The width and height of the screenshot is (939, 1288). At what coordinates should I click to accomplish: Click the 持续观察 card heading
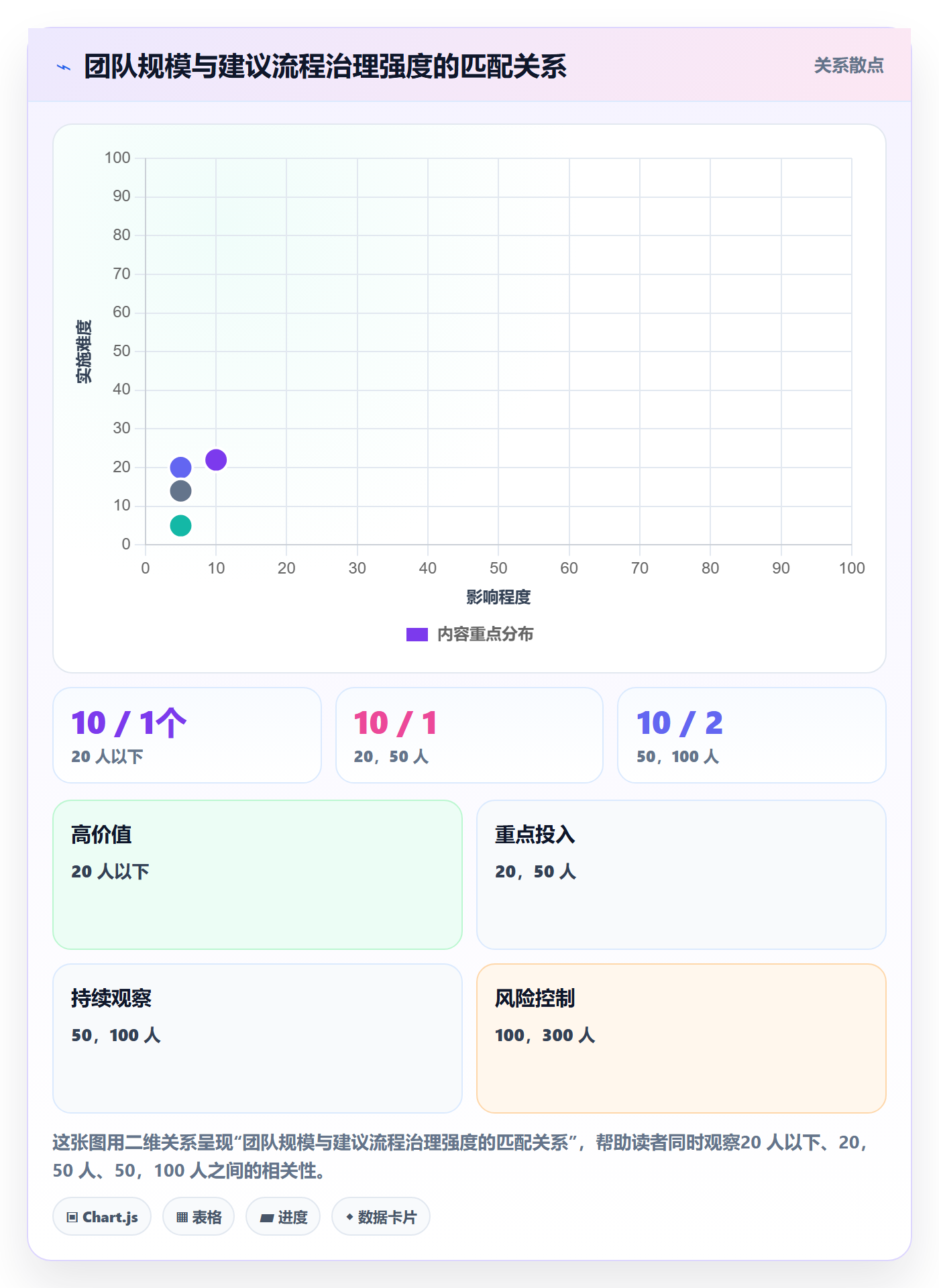[x=111, y=998]
